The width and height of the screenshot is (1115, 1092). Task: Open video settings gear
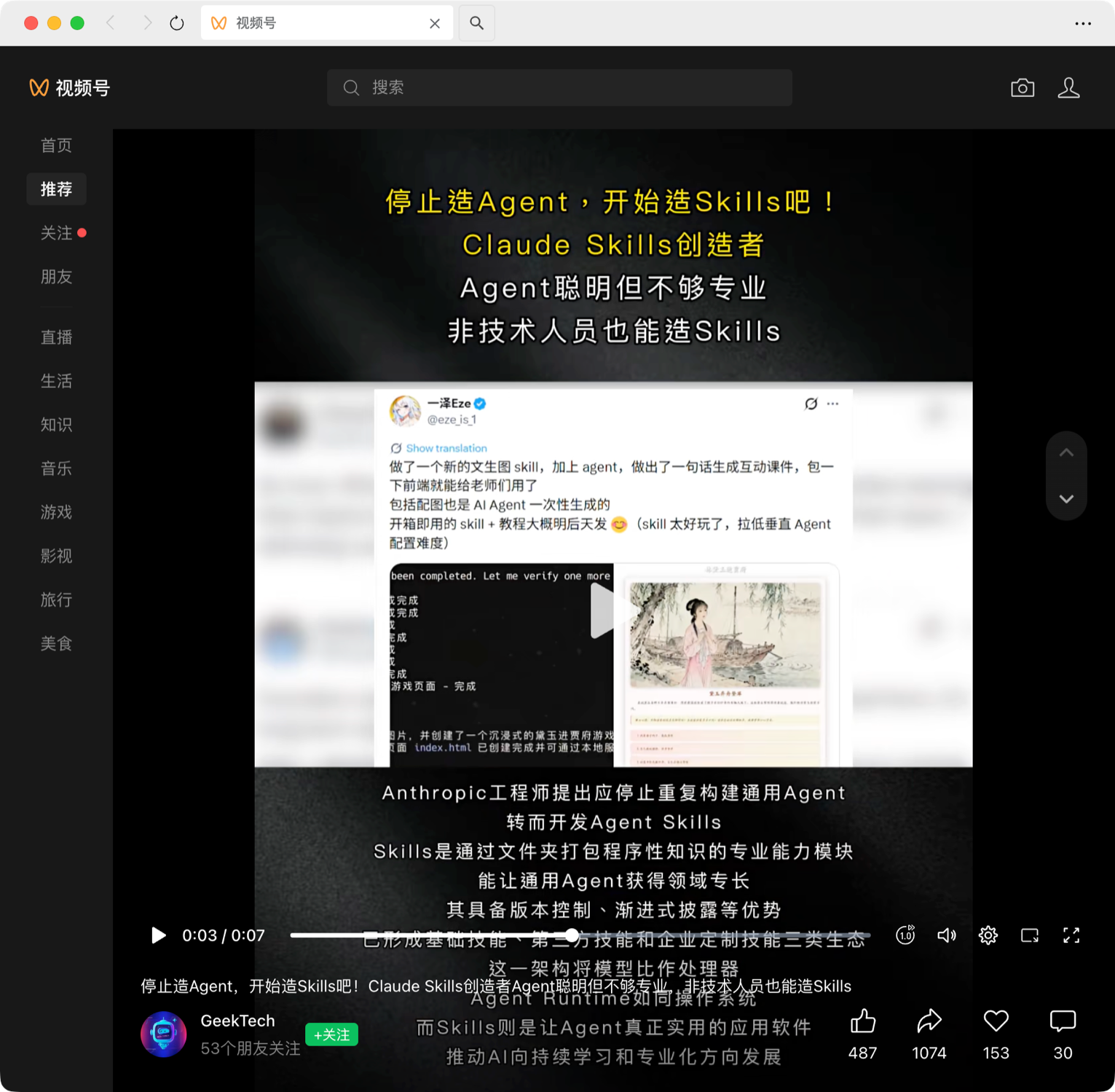click(x=988, y=935)
